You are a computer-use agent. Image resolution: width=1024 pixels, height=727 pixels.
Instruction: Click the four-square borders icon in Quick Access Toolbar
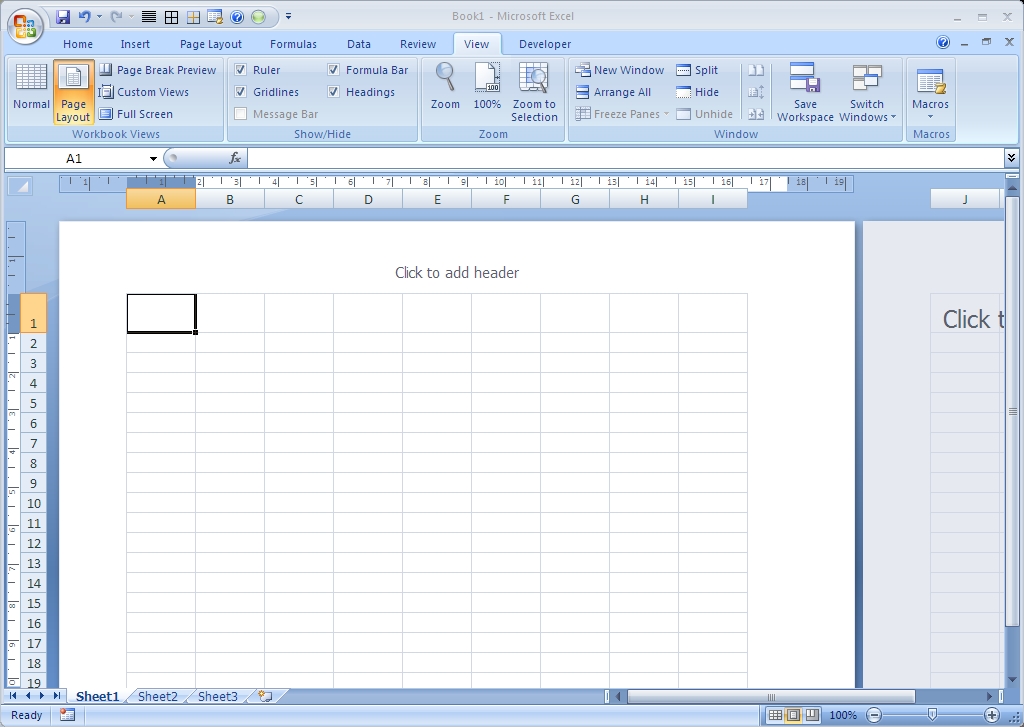(x=171, y=17)
